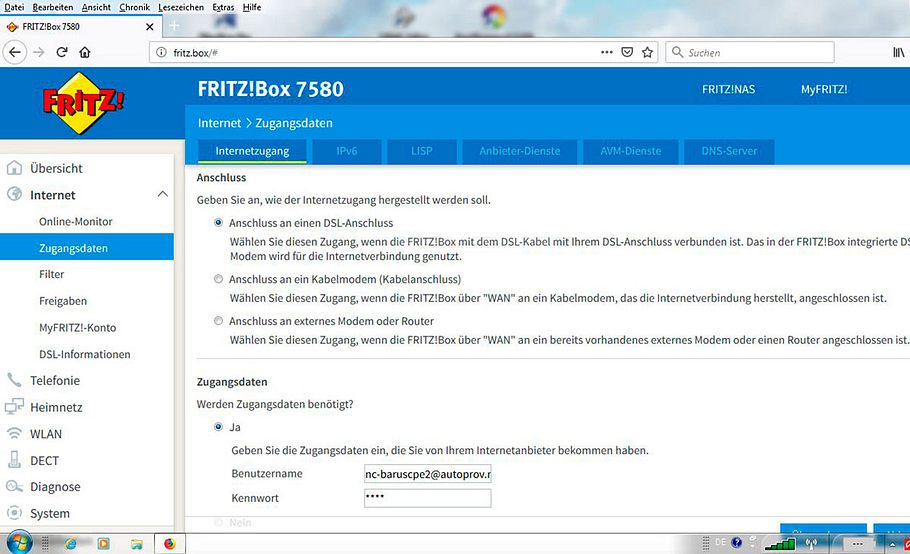
Task: Open page actions three-dot menu in address bar
Action: 606,52
